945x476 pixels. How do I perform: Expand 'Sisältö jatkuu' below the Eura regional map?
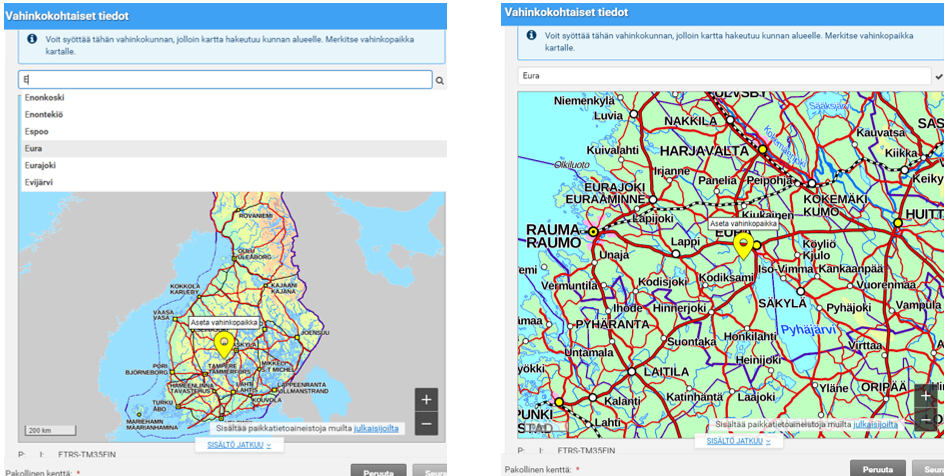[738, 440]
